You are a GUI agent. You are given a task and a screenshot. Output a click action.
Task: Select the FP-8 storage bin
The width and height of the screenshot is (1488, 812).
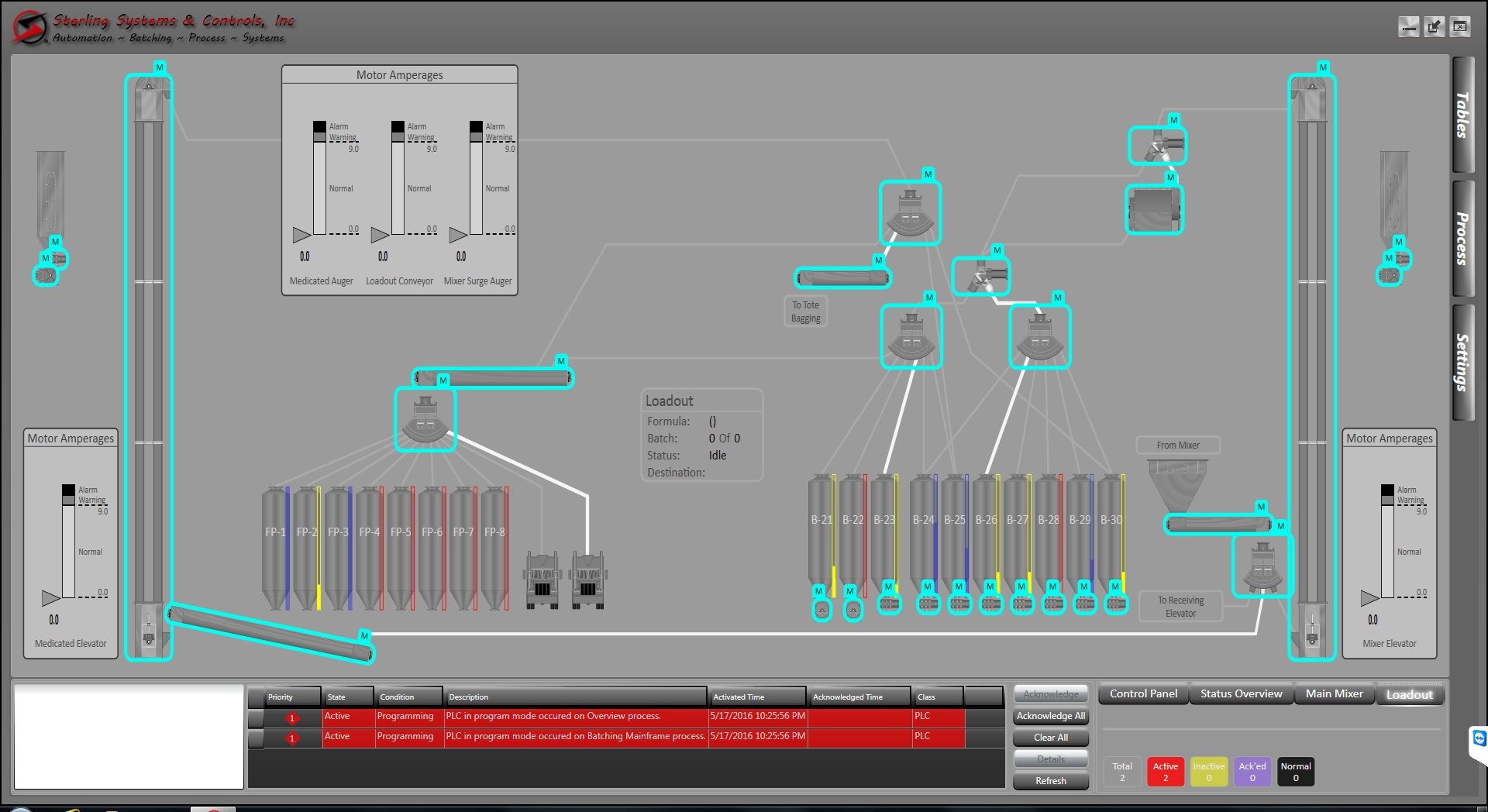pyautogui.click(x=494, y=547)
